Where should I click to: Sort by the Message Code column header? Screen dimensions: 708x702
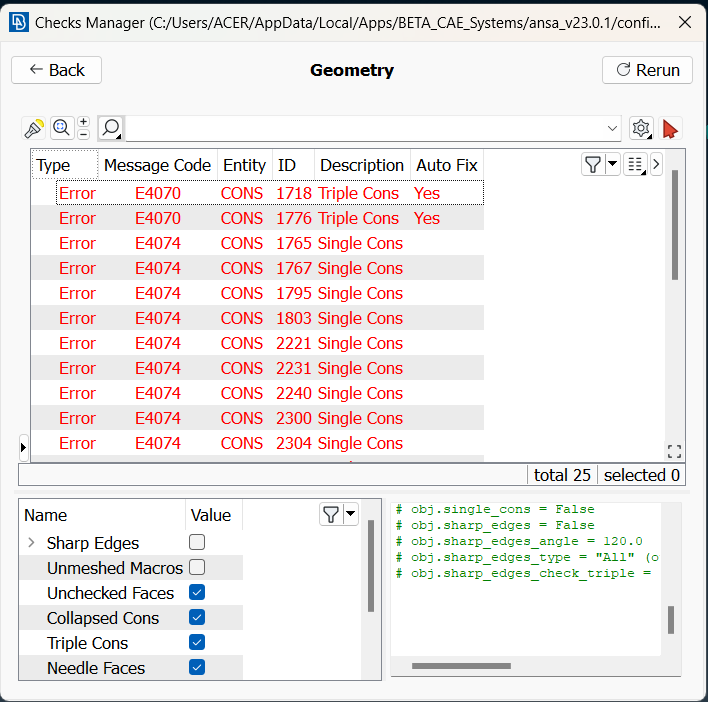point(158,165)
